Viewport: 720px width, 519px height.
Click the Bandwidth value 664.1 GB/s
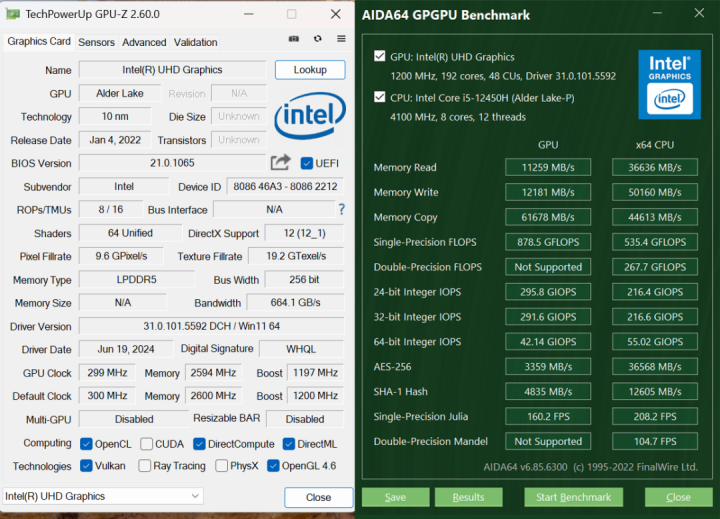pyautogui.click(x=295, y=303)
